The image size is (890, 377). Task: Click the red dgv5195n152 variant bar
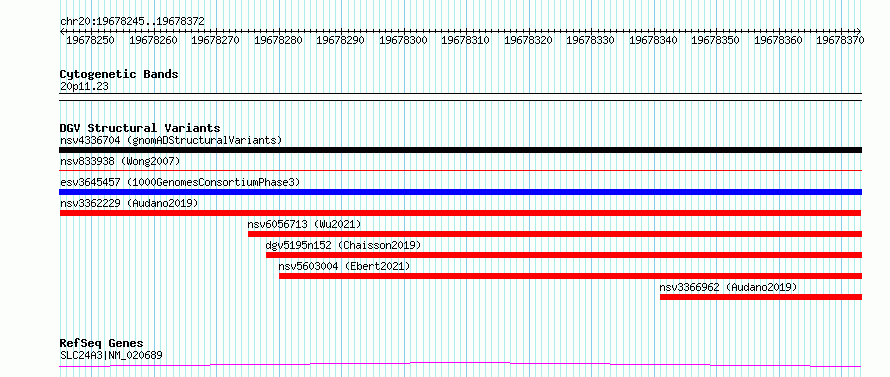point(564,255)
